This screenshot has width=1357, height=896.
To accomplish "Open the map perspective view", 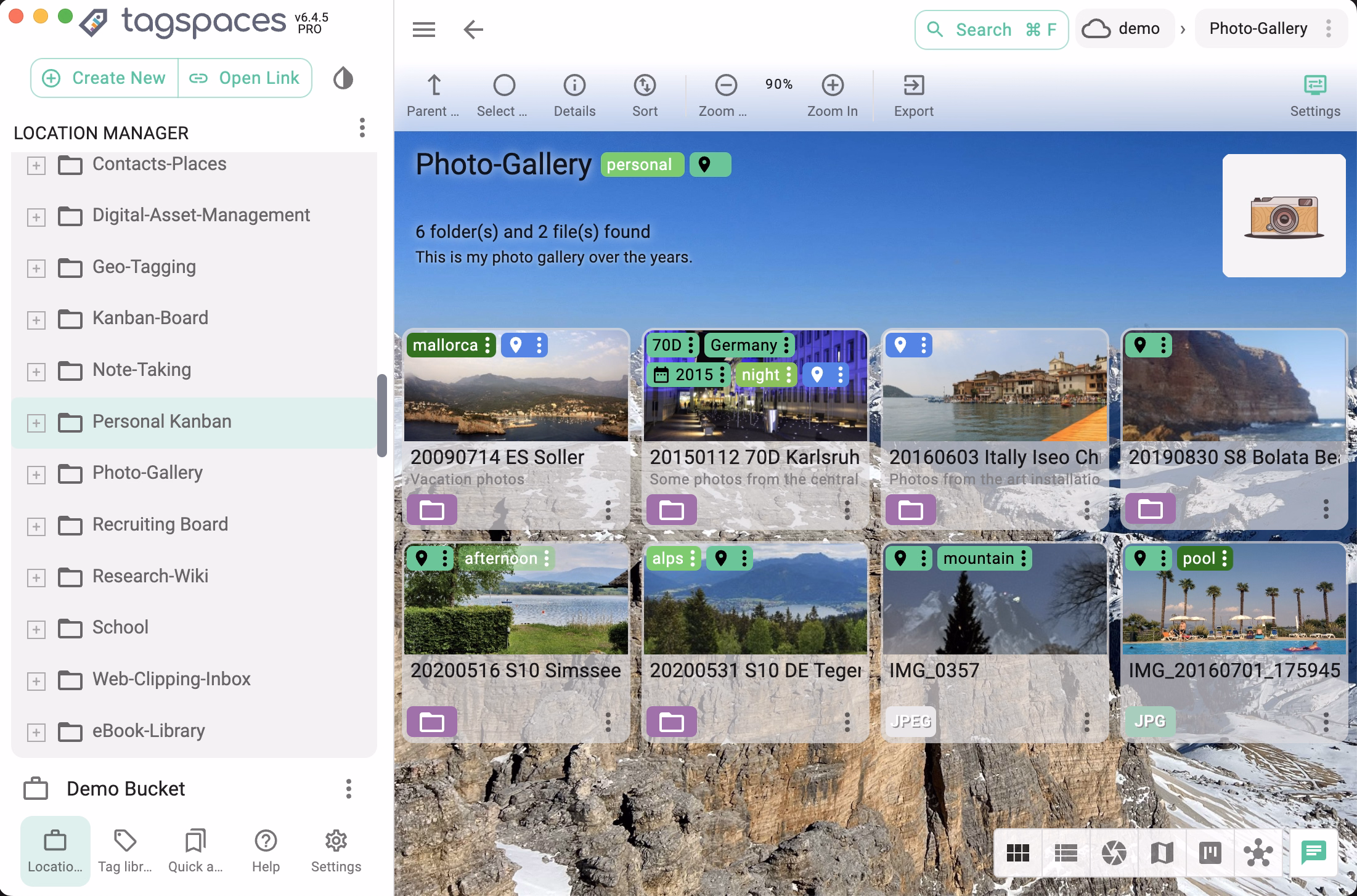I will [x=1162, y=853].
